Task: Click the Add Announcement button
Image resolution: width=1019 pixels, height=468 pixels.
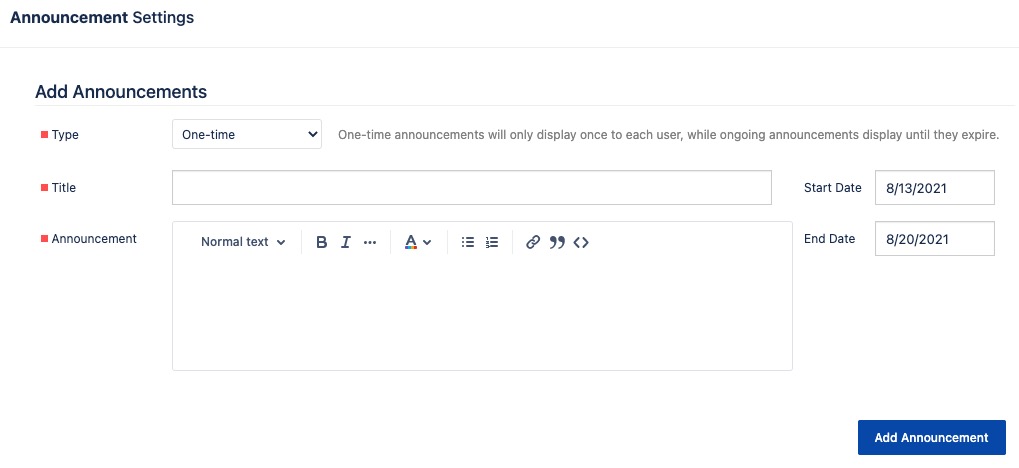Action: (931, 437)
